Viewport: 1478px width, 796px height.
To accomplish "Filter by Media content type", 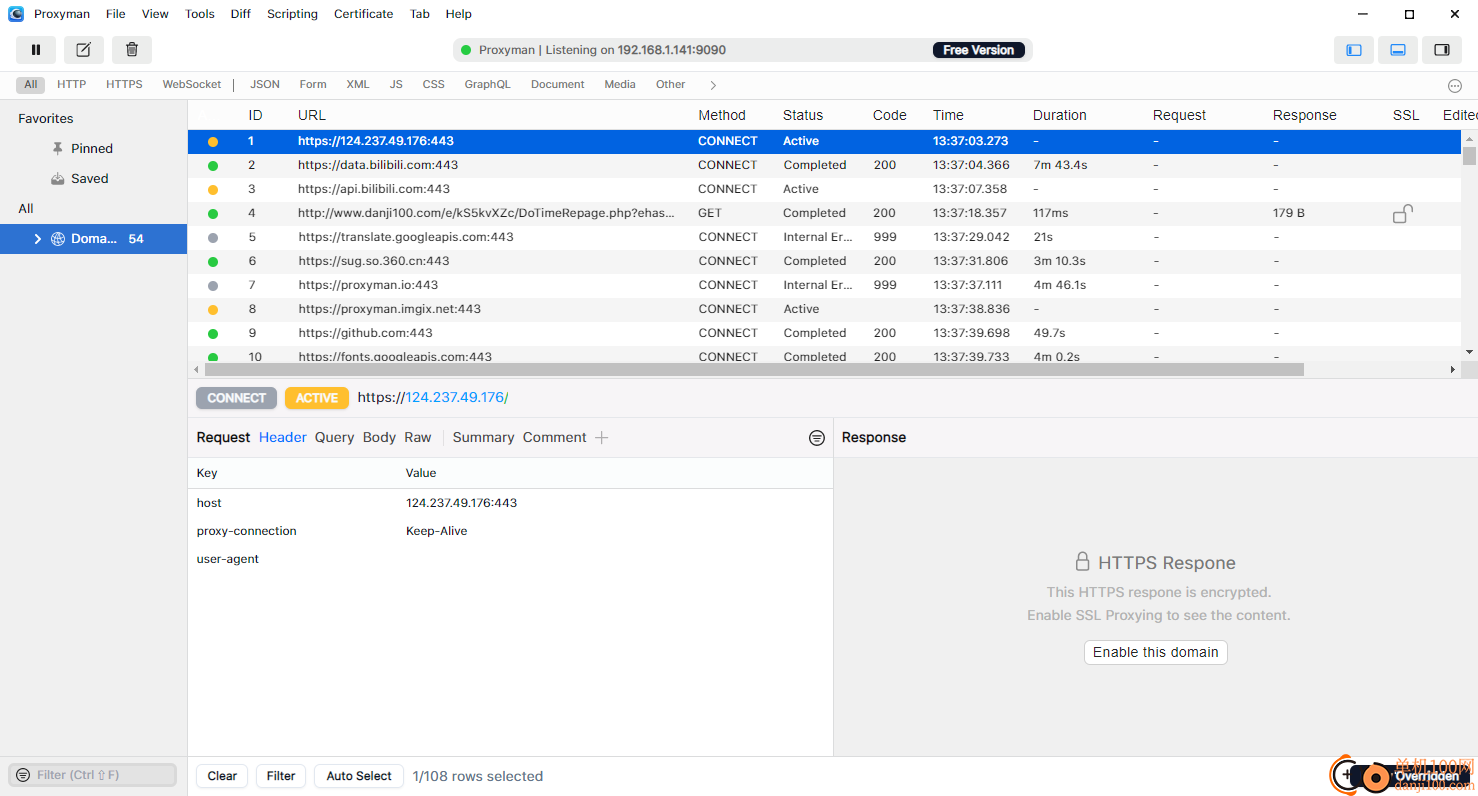I will pos(620,85).
